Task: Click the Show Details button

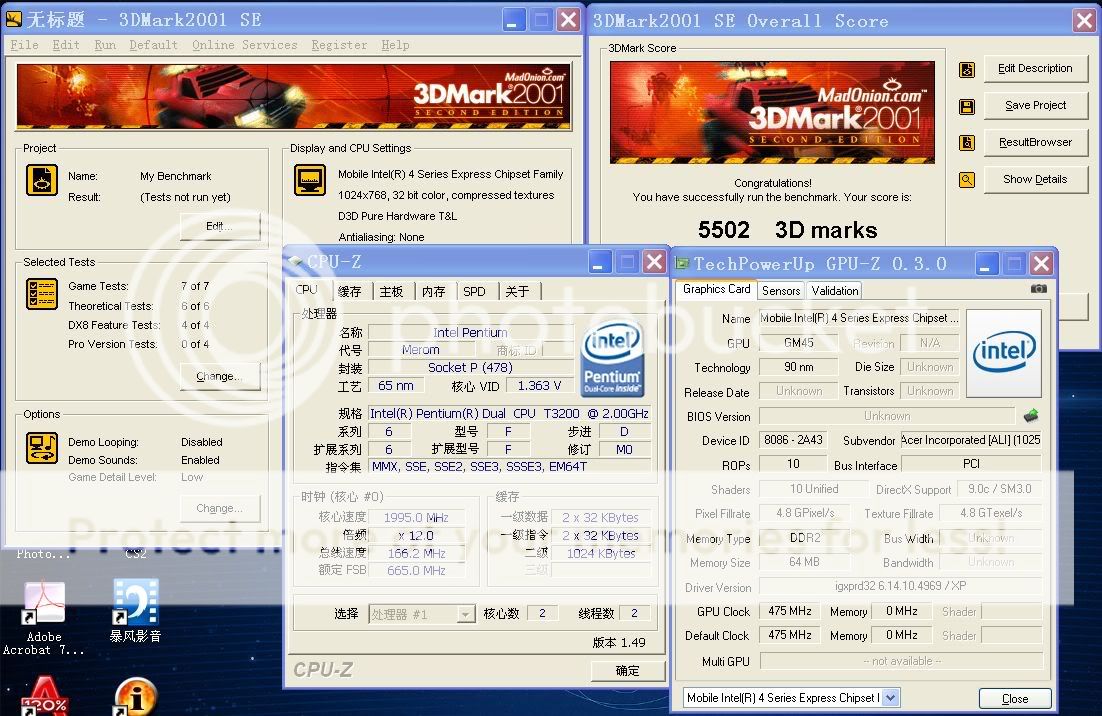Action: 1035,180
